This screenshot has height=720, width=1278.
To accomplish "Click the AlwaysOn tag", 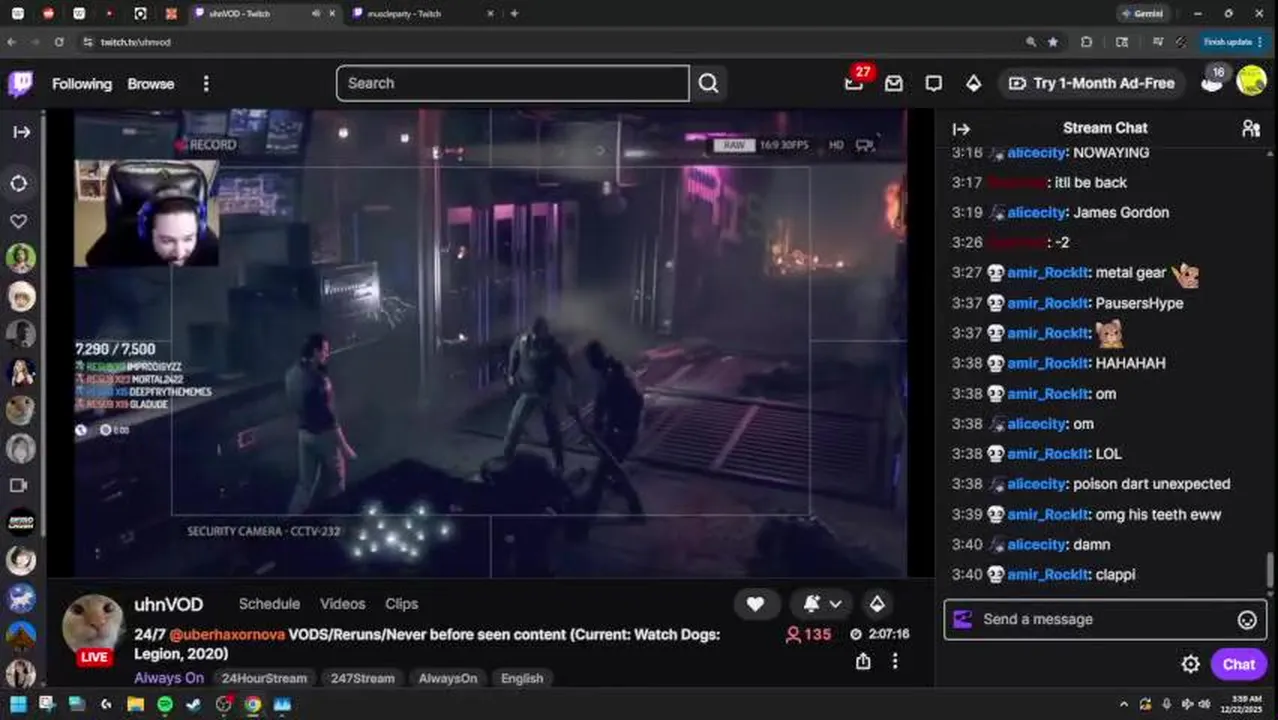I will point(448,678).
